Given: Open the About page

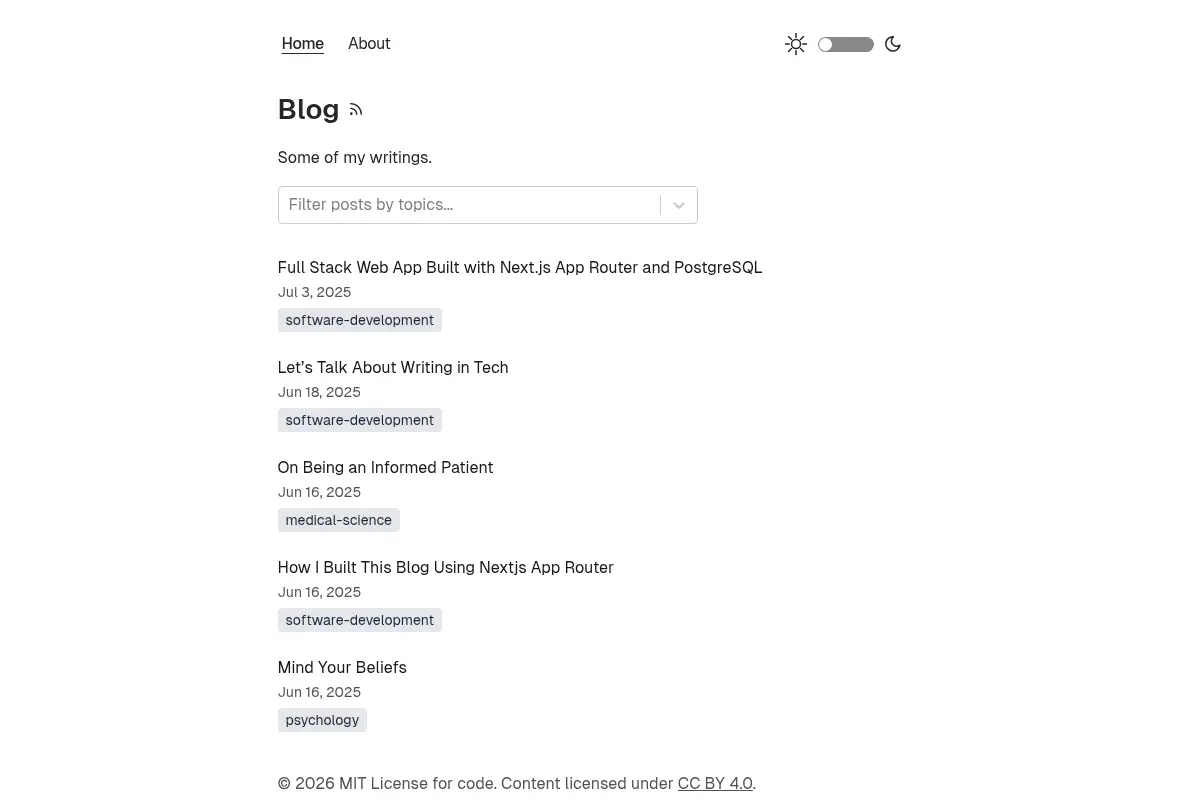Looking at the screenshot, I should [x=369, y=44].
